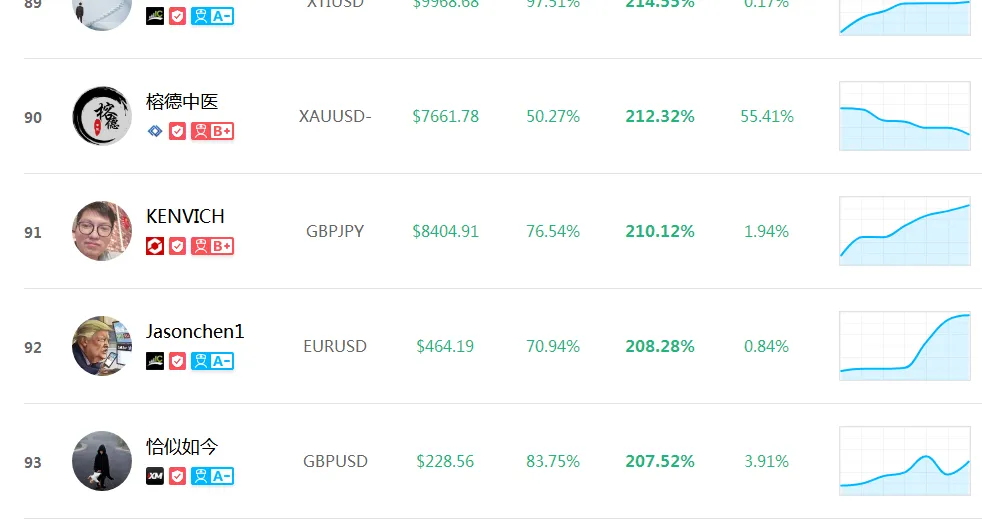Click the 榕德中医 calligraphy avatar
The height and width of the screenshot is (519, 982).
tap(102, 116)
